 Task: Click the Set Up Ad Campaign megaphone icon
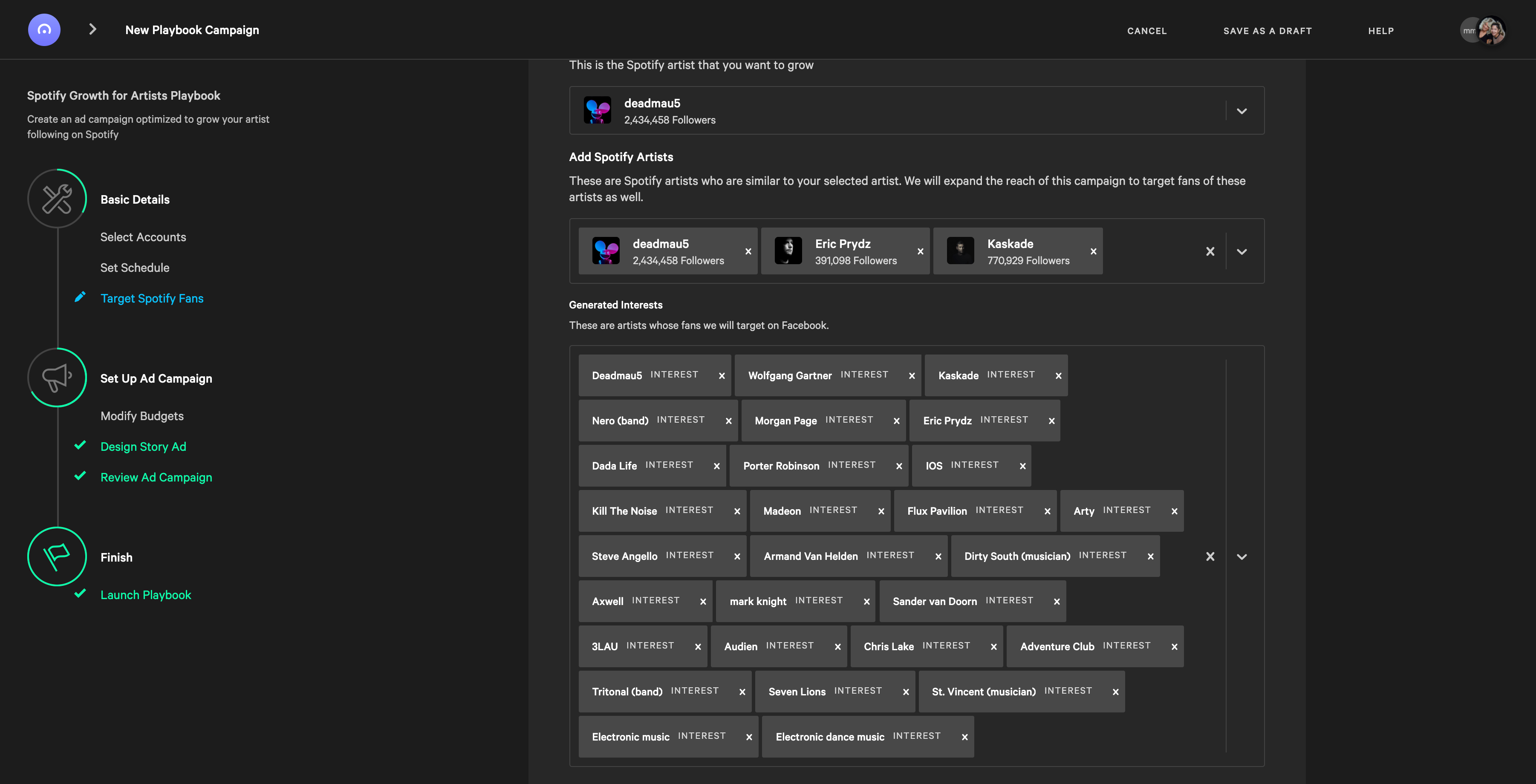click(57, 378)
